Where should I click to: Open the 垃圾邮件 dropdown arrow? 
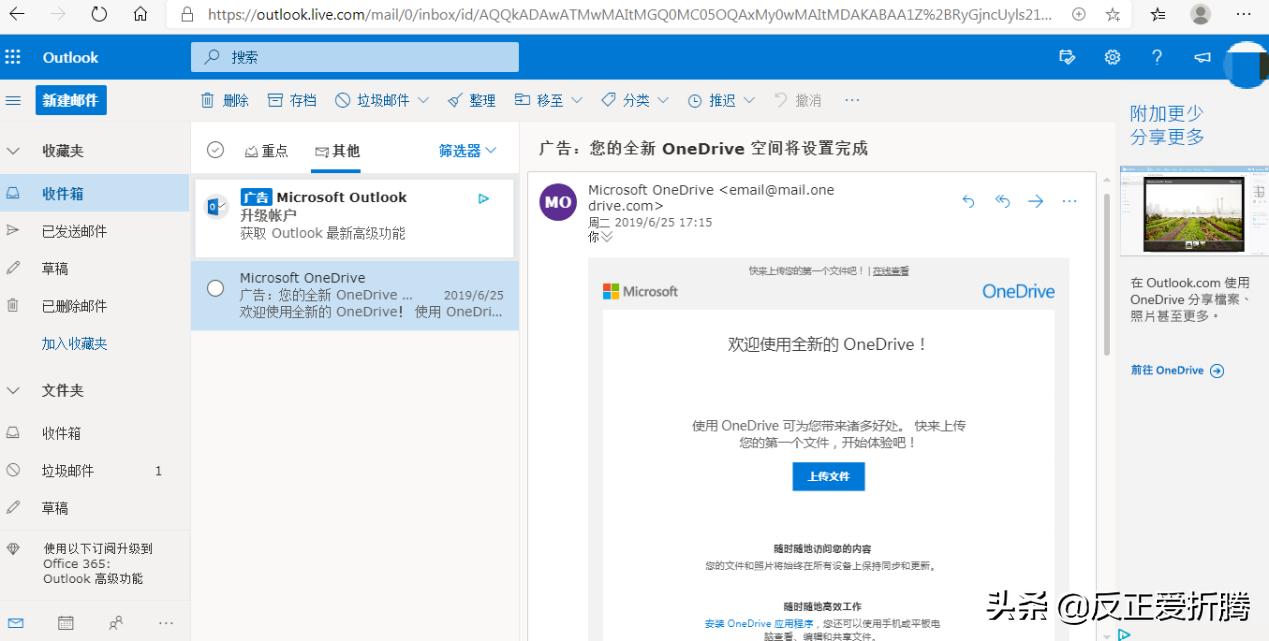[x=424, y=99]
